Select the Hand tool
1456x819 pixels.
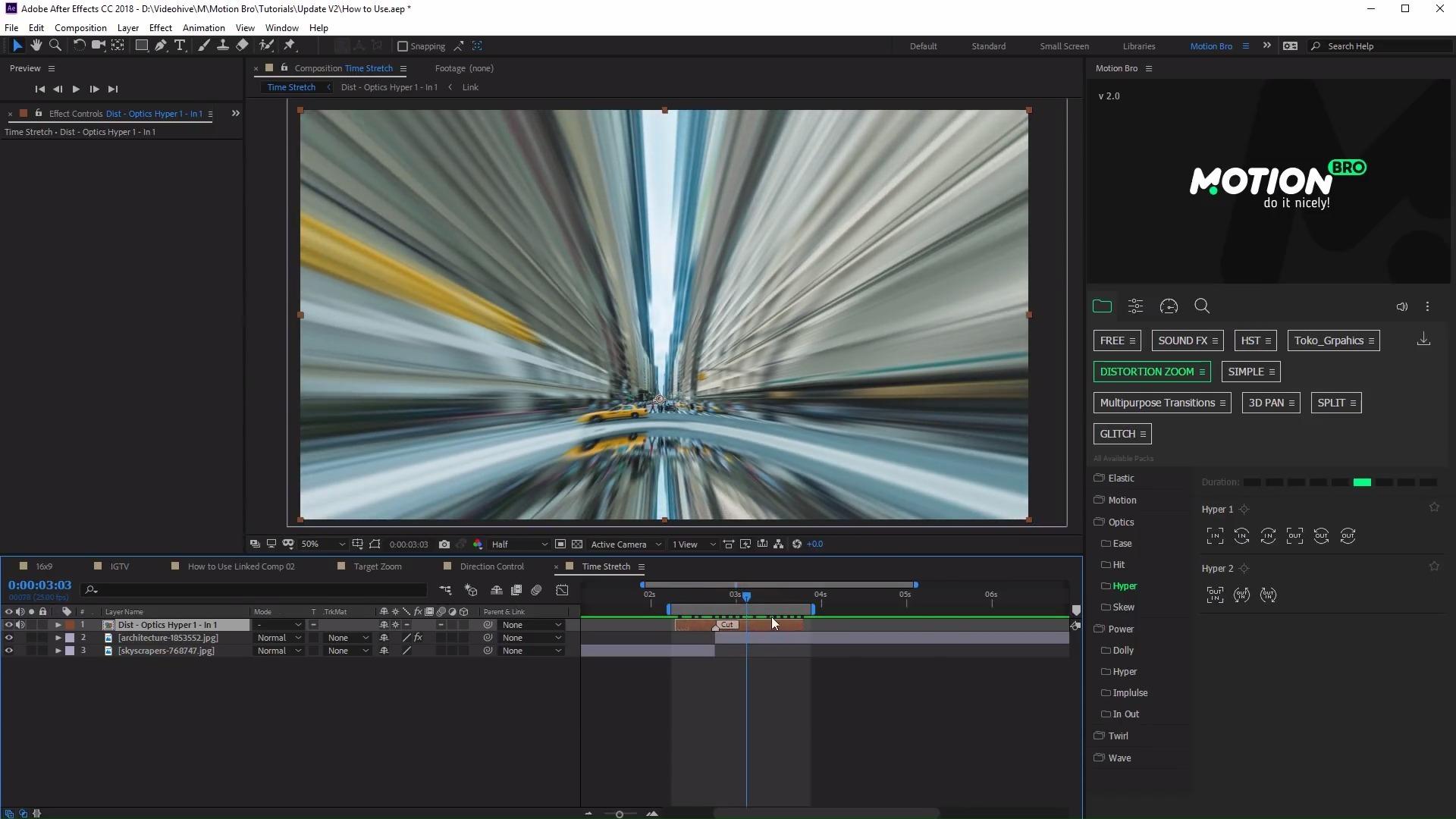tap(36, 45)
